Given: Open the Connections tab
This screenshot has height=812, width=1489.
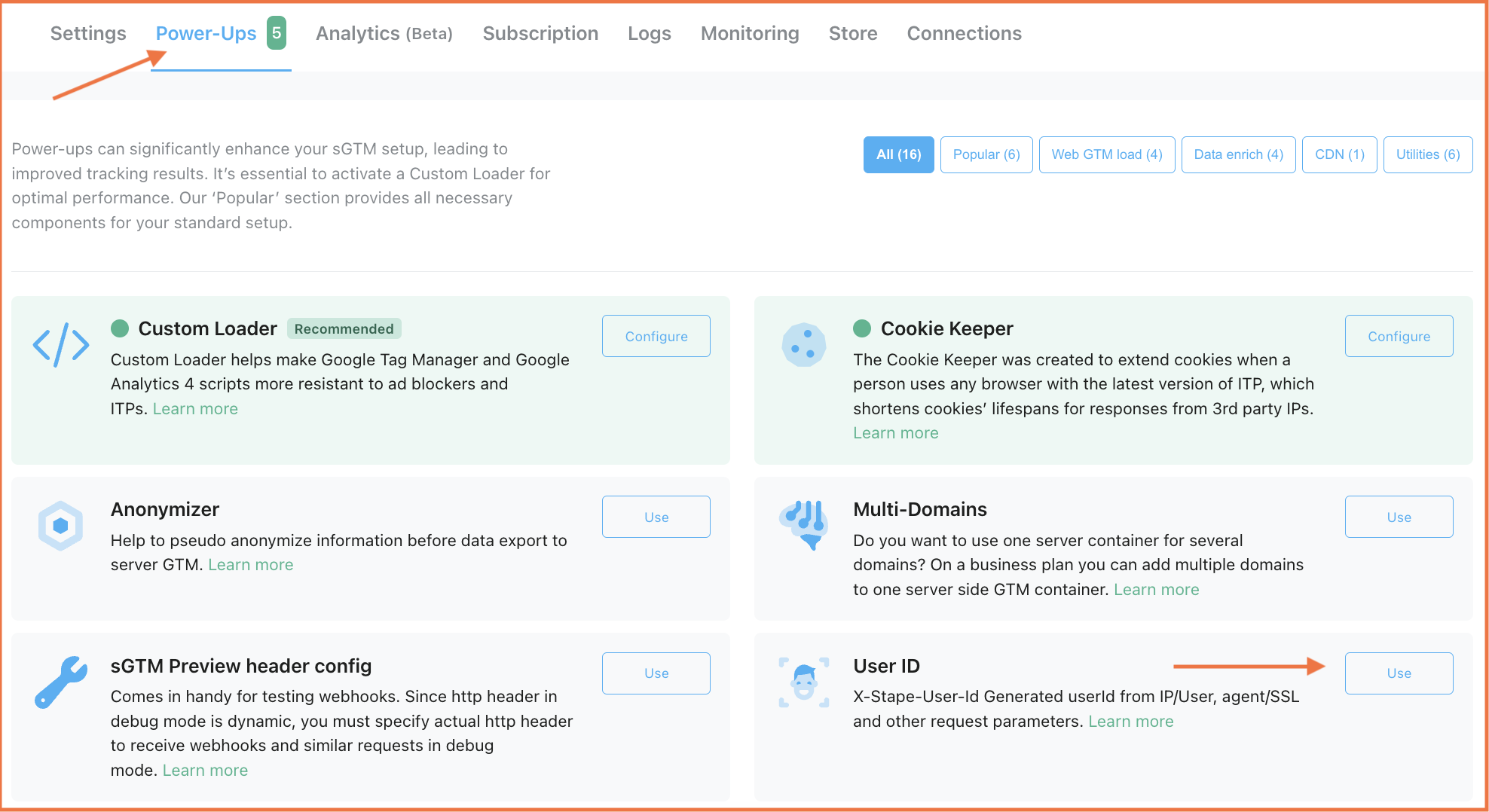Looking at the screenshot, I should click(x=964, y=33).
